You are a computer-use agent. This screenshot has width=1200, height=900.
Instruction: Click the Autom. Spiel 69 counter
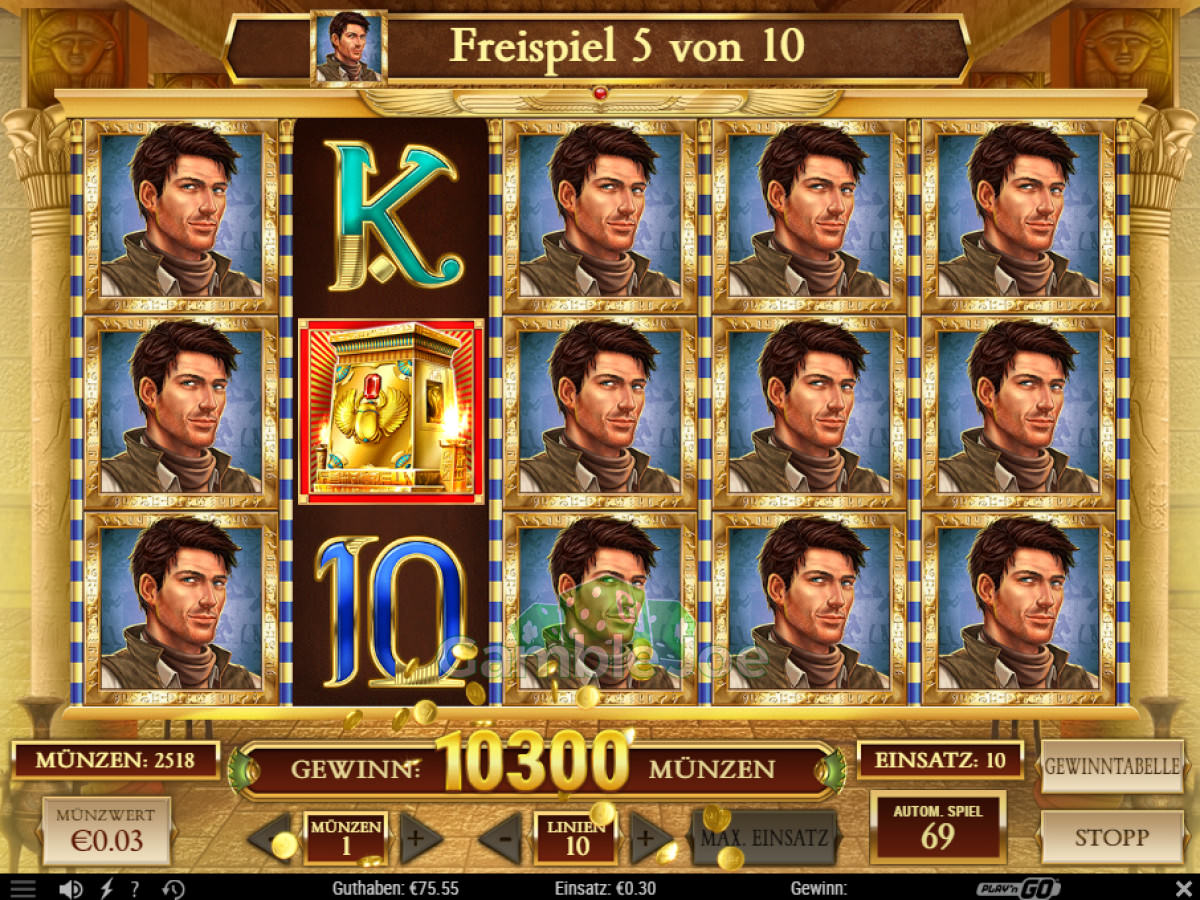click(938, 827)
